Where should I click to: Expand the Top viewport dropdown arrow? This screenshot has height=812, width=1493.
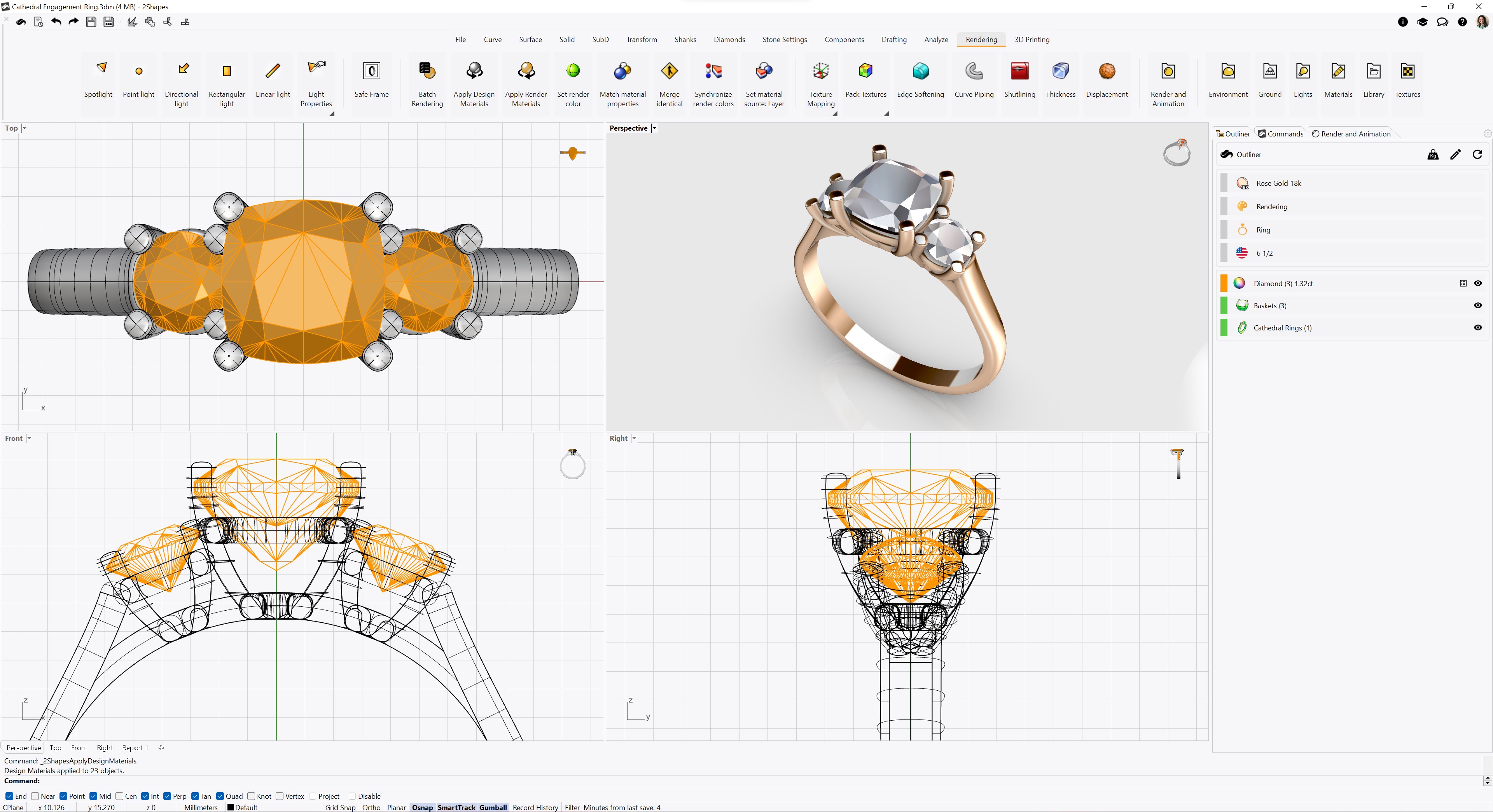tap(24, 128)
